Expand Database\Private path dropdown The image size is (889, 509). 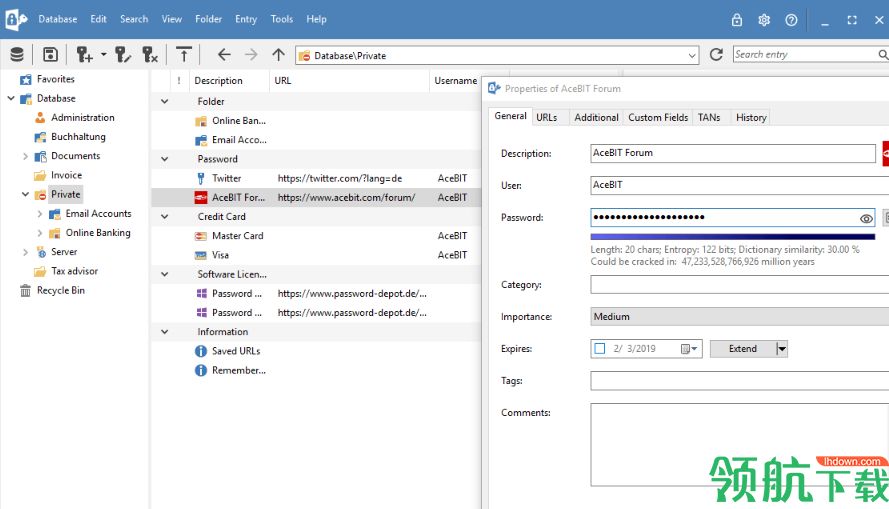click(x=692, y=56)
